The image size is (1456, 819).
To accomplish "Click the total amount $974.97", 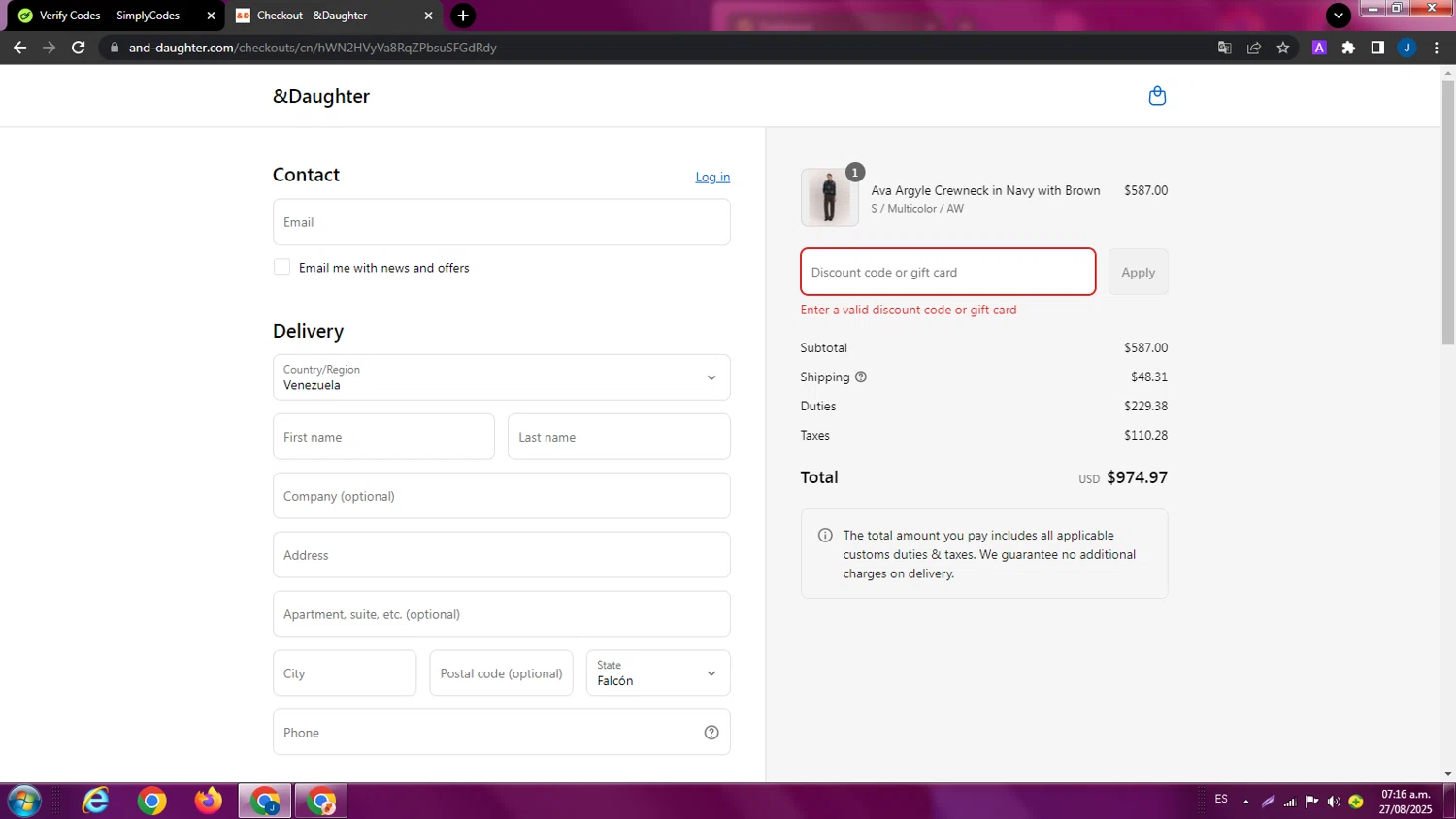I will pos(1137,477).
